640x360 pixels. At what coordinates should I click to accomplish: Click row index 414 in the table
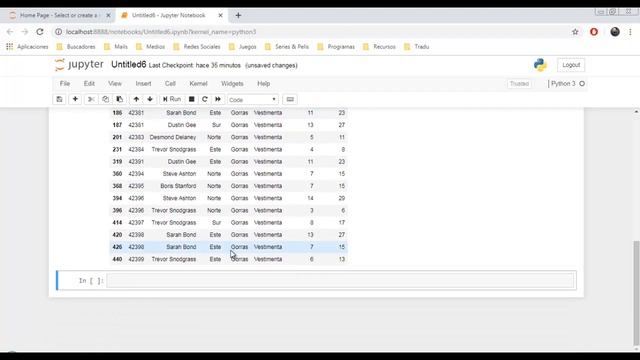[x=117, y=222]
